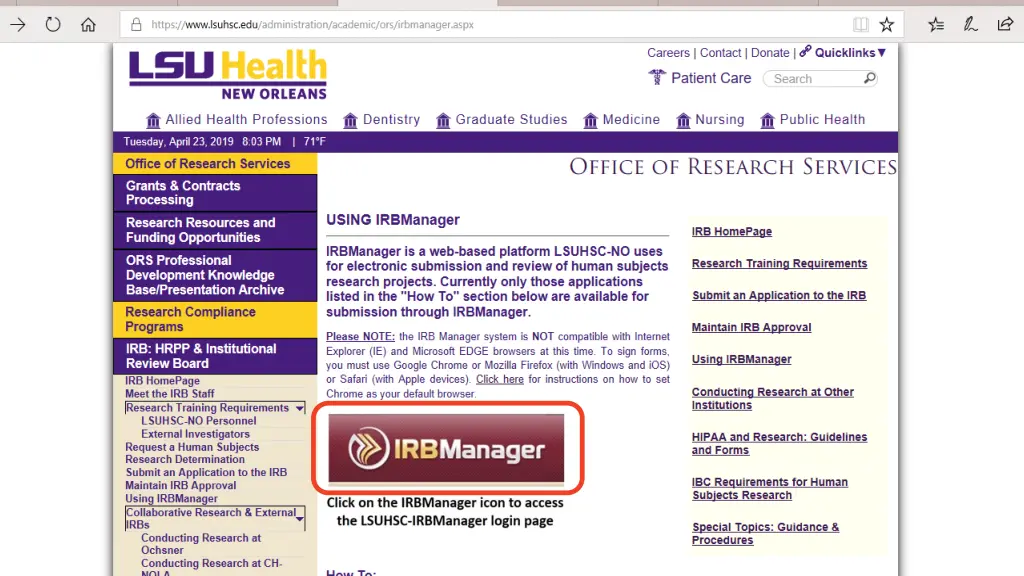Open IRB HomePage in left sidebar
The height and width of the screenshot is (576, 1024).
pyautogui.click(x=163, y=381)
